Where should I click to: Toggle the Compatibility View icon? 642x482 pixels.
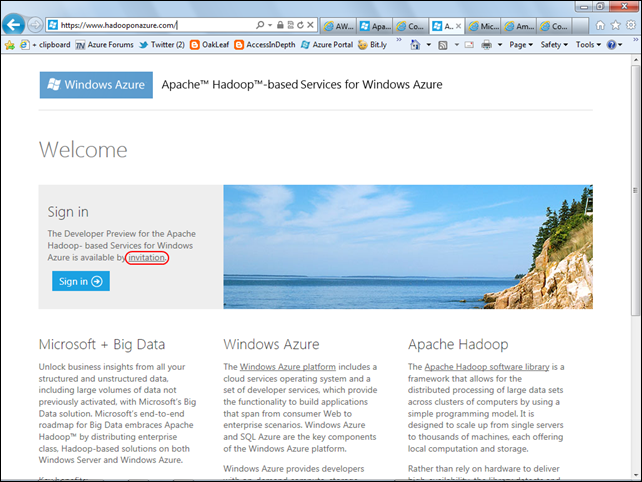coord(290,25)
